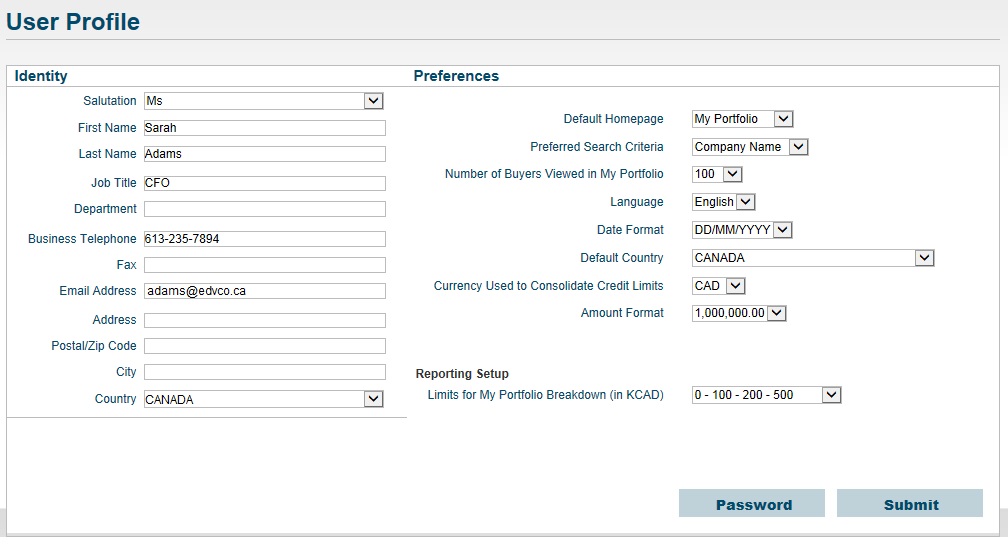This screenshot has height=544, width=1008.
Task: Change the Amount Format dropdown
Action: [x=739, y=313]
